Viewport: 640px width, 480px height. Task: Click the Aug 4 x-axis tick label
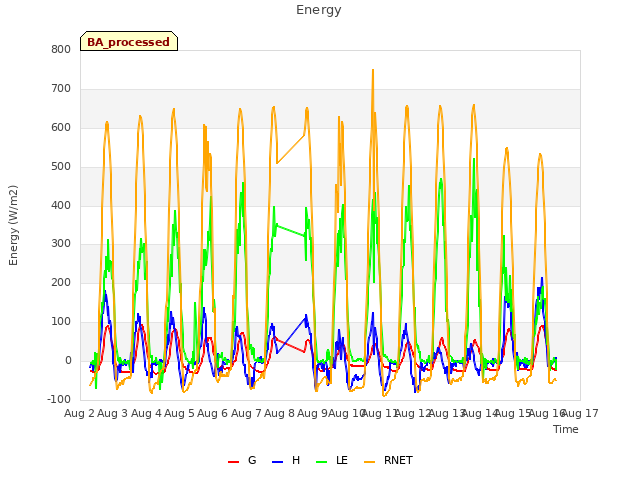click(x=146, y=413)
